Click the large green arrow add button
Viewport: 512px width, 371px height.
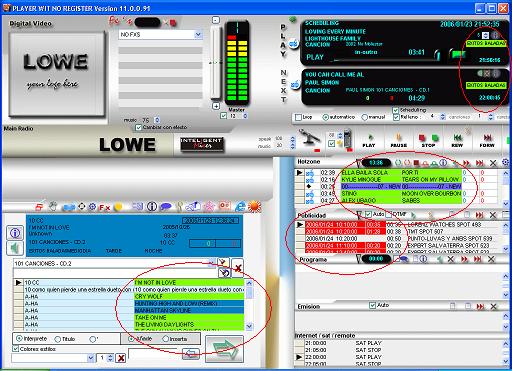pyautogui.click(x=225, y=349)
